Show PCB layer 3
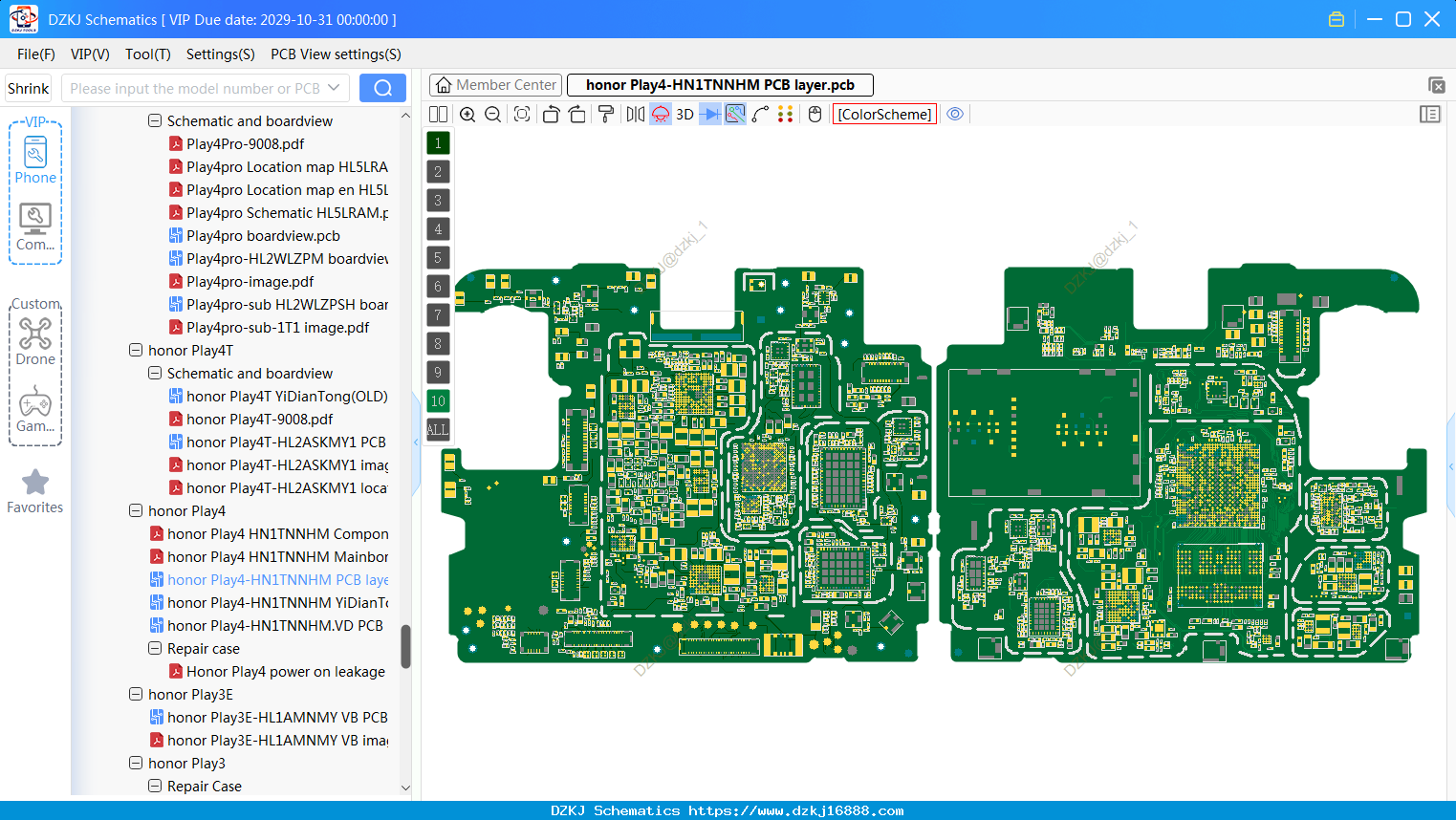 (x=438, y=201)
